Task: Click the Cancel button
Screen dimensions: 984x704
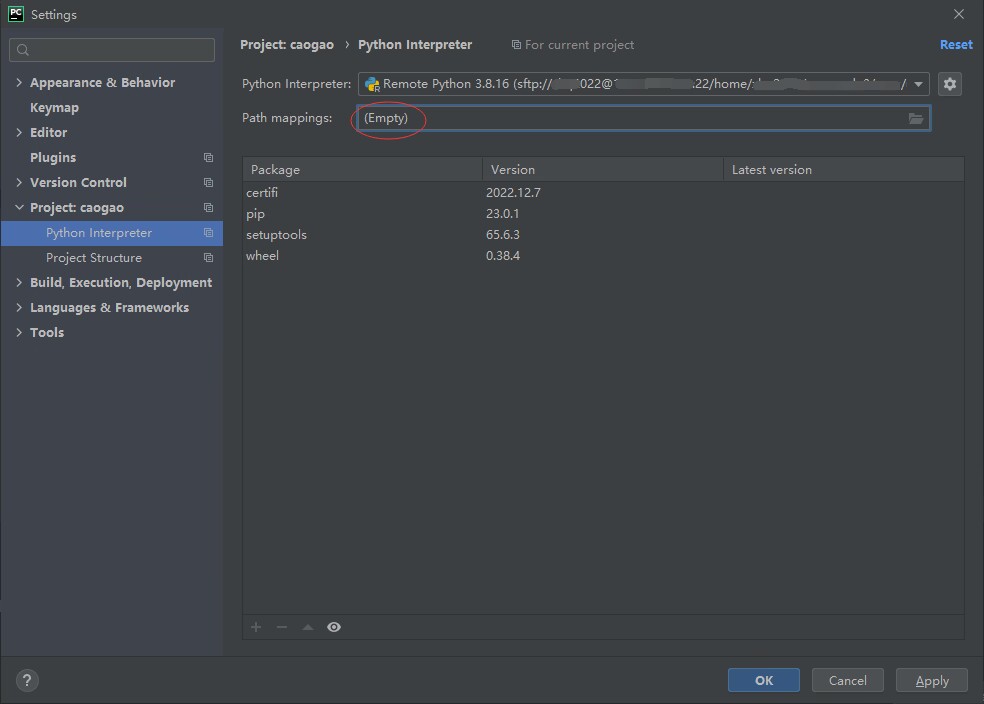Action: point(848,680)
